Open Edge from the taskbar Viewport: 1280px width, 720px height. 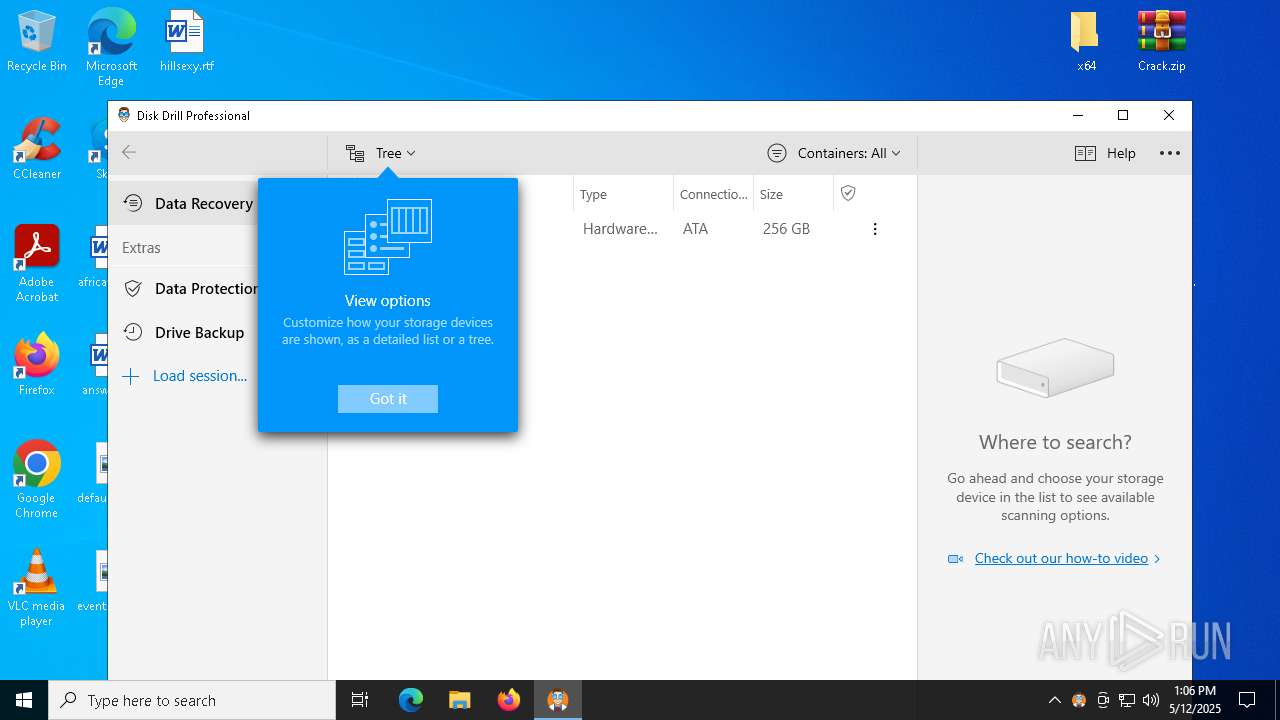coord(411,700)
